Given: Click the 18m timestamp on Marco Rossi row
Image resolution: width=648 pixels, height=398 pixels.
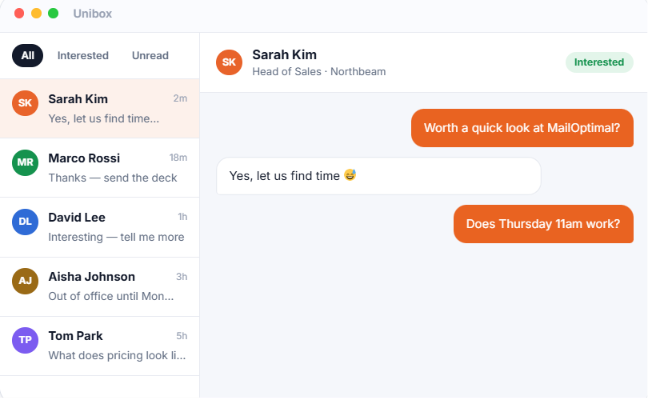Looking at the screenshot, I should 178,157.
